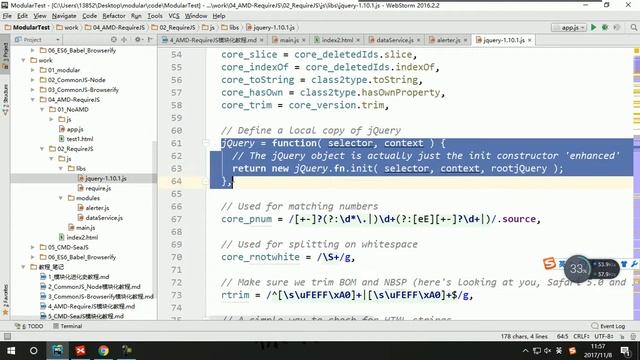
Task: Select app.js under 01_NoAMD
Action: 71,129
